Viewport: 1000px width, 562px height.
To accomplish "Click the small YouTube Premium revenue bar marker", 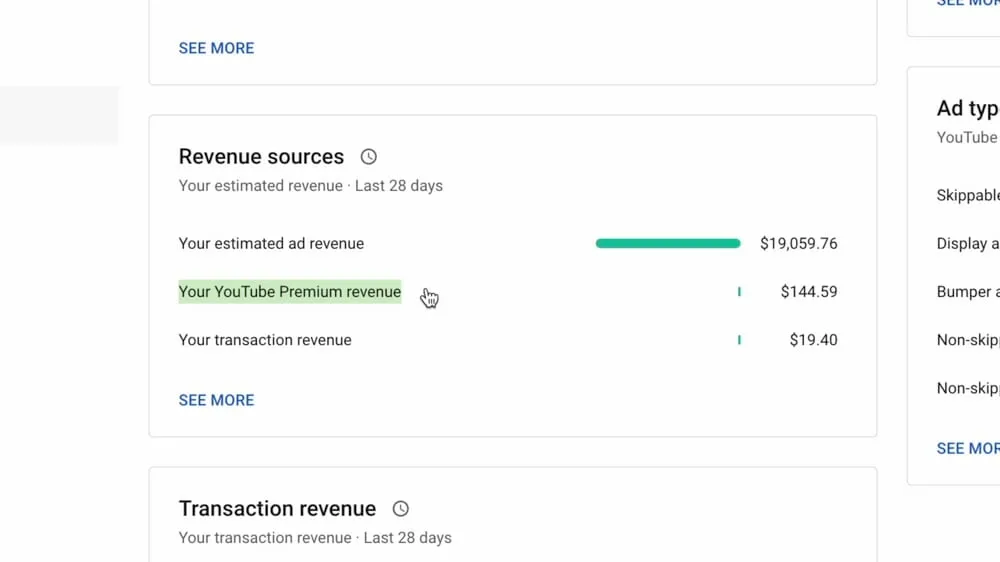I will point(739,292).
